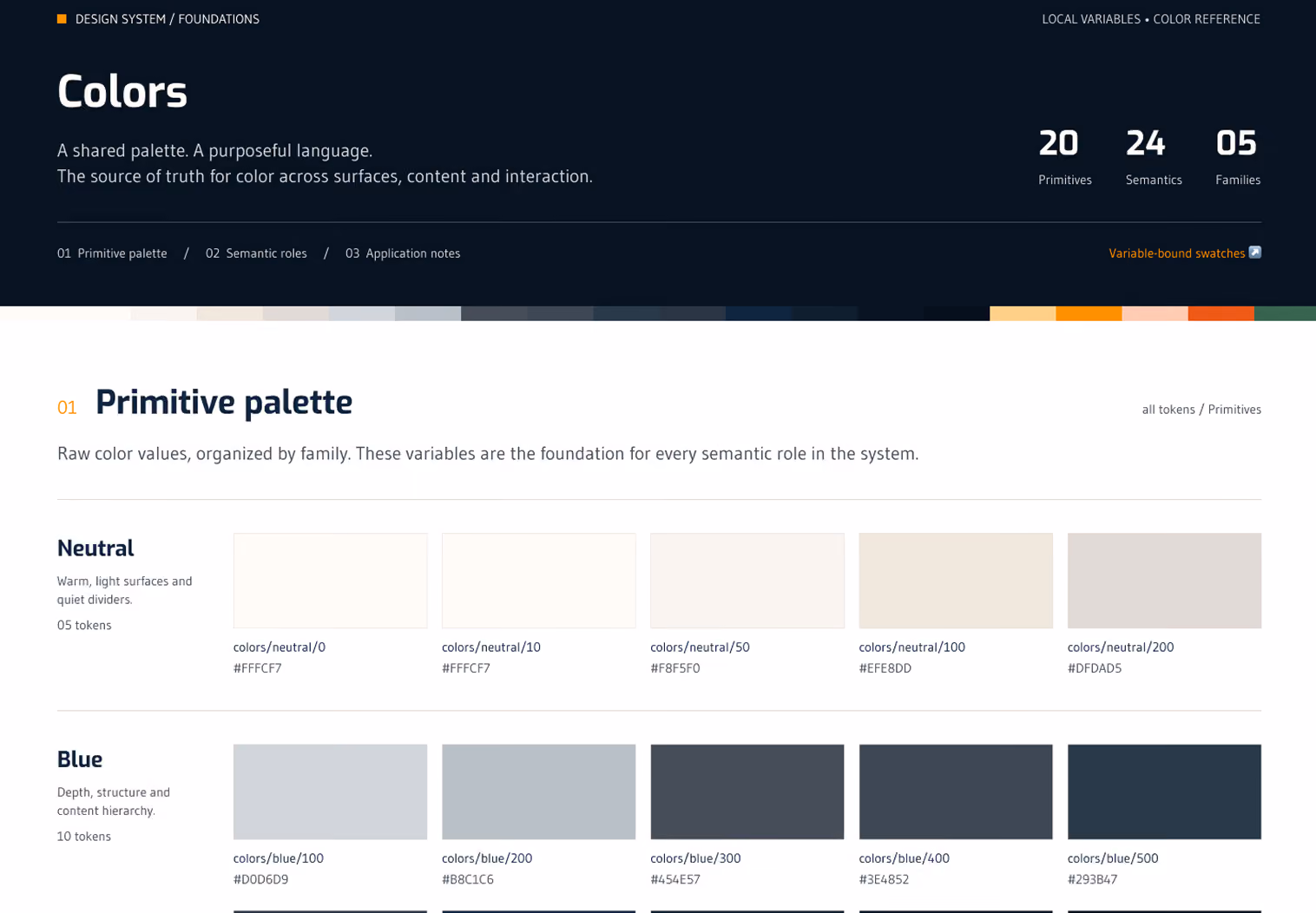
Task: Click the colors/neutral/200 swatch
Action: 1164,581
